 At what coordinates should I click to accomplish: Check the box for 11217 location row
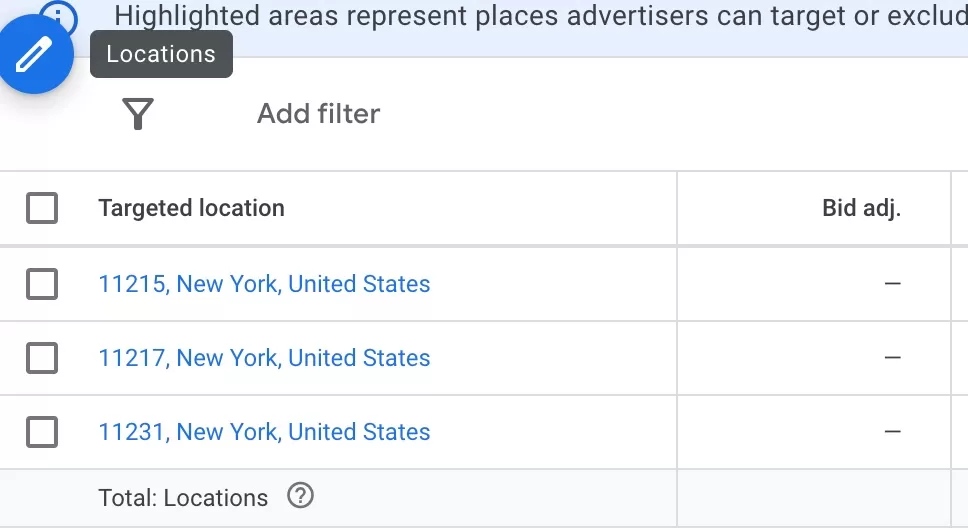(x=42, y=358)
